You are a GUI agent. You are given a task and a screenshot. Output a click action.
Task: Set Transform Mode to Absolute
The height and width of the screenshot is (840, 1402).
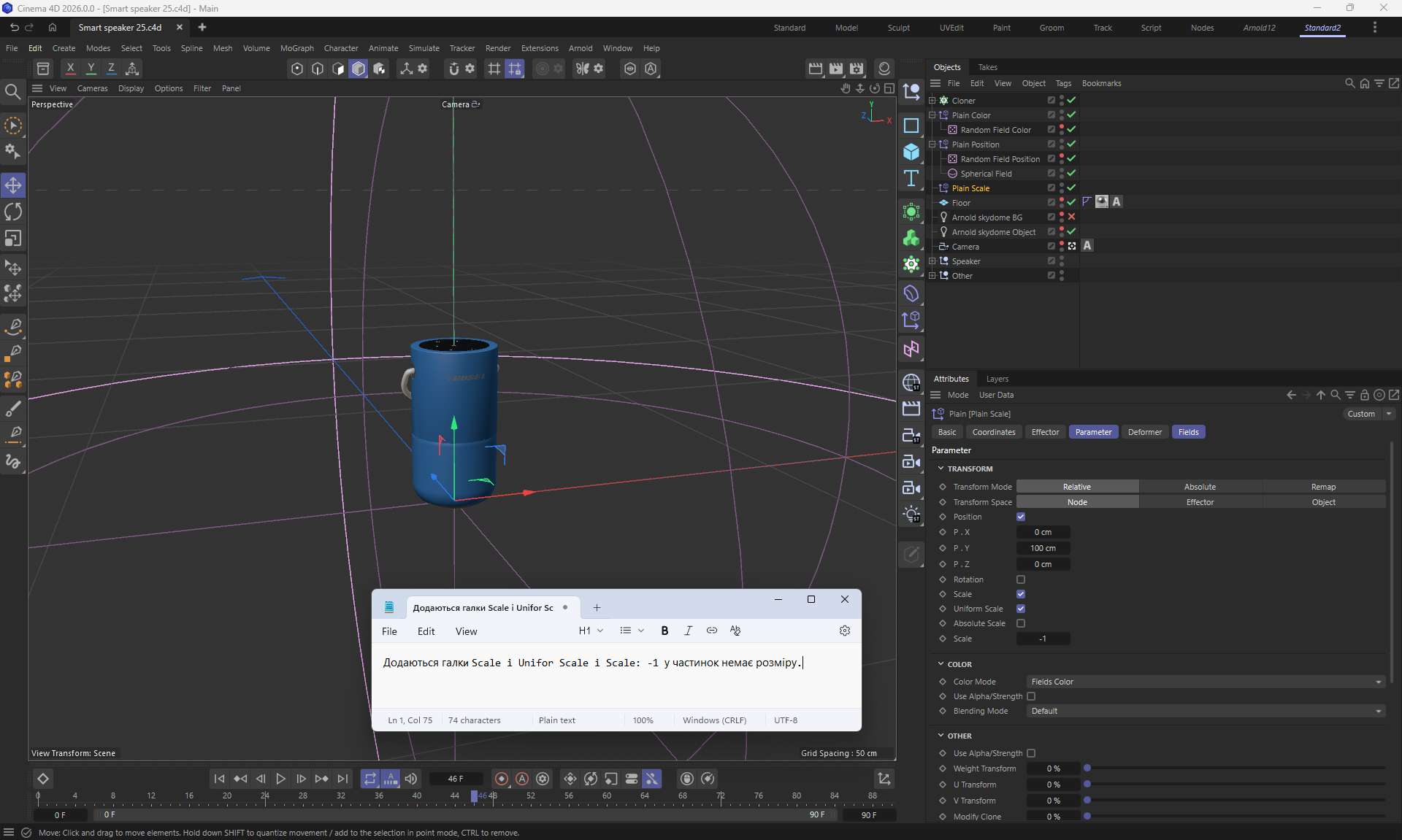(x=1200, y=487)
